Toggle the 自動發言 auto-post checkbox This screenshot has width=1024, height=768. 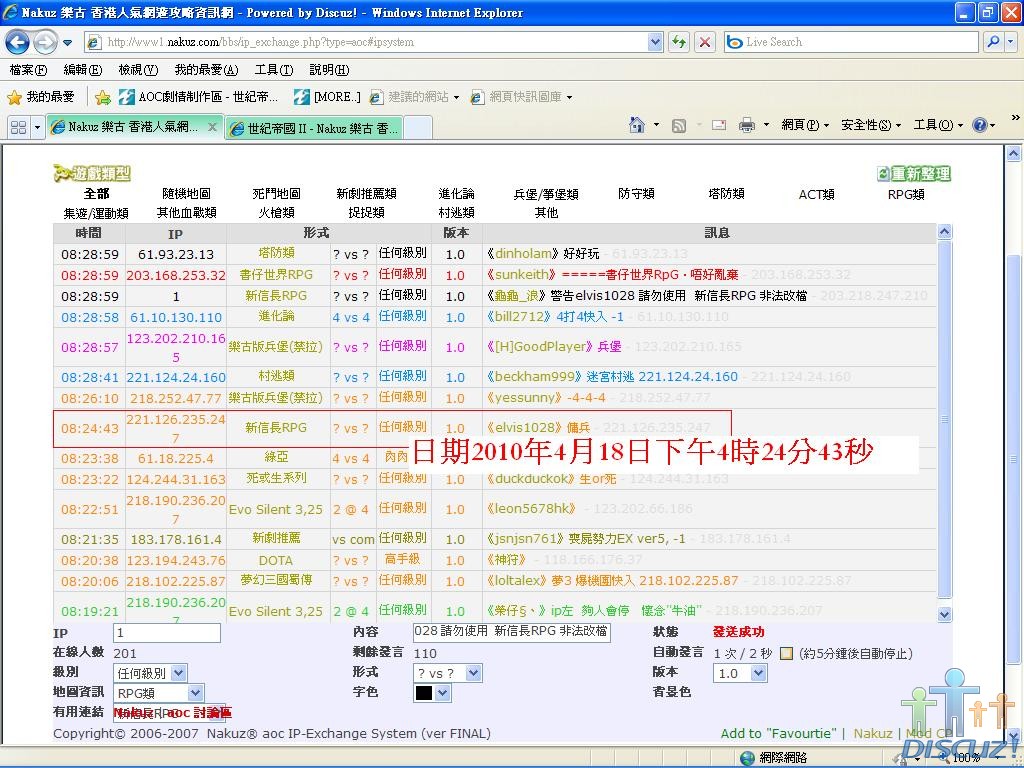[x=786, y=653]
